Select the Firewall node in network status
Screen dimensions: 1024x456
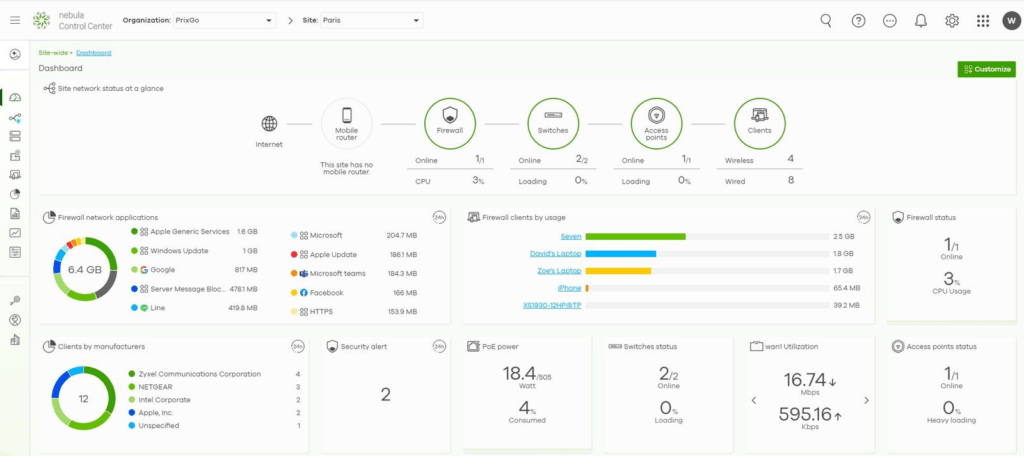[449, 123]
